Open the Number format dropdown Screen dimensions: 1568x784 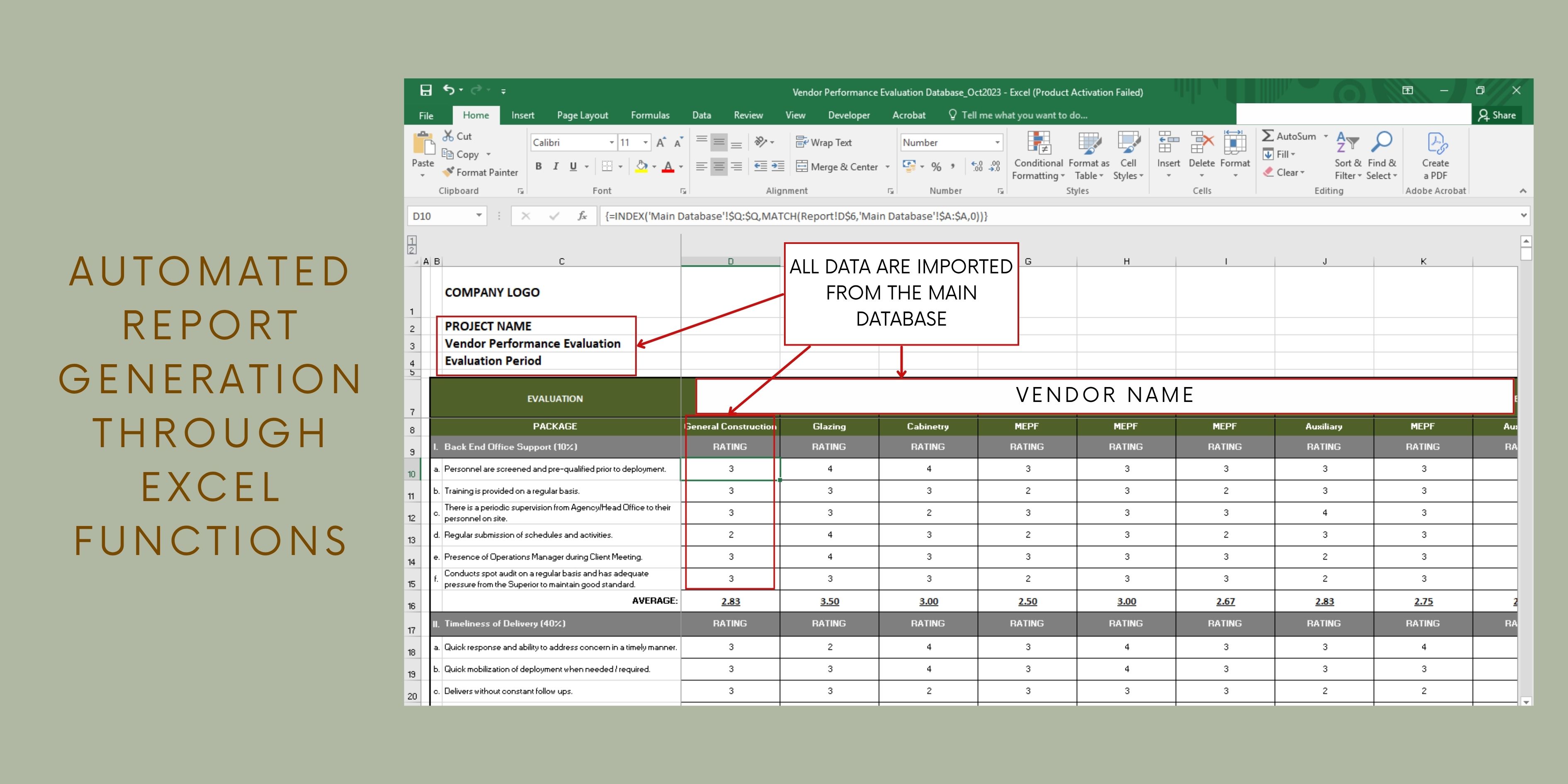tap(997, 142)
